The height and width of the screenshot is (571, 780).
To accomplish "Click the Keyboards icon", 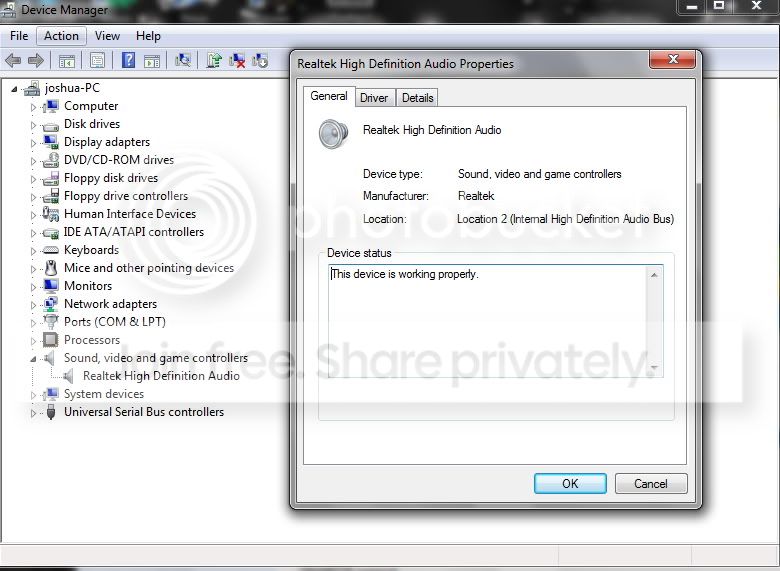I will [51, 250].
